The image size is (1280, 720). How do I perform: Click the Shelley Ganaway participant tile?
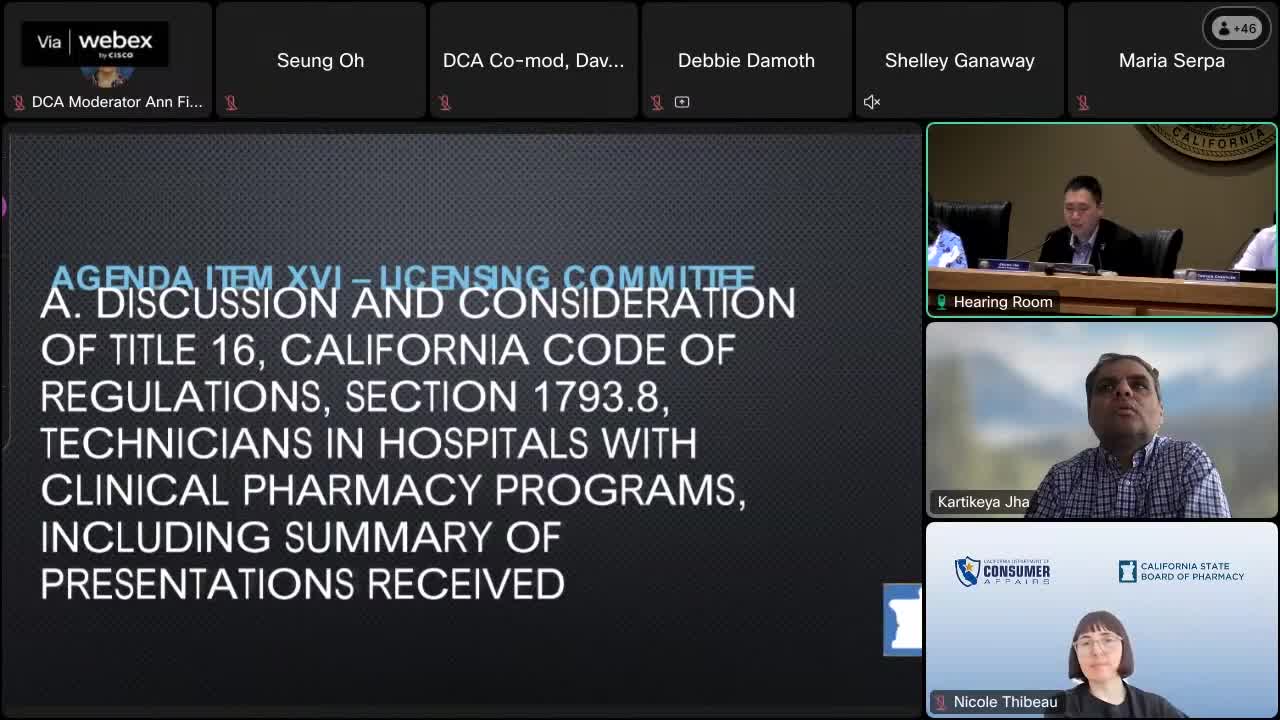(x=959, y=60)
